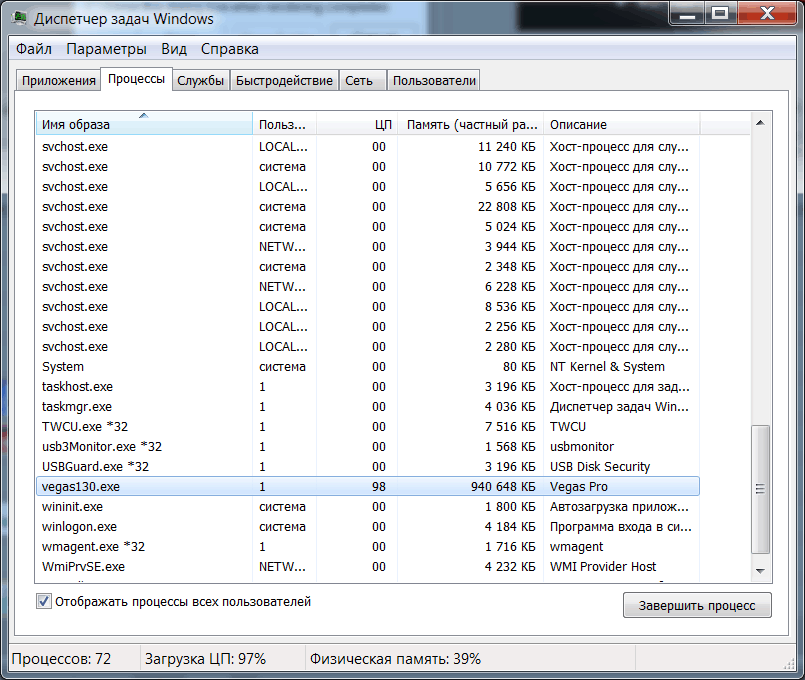805x680 pixels.
Task: Select the winlogon.exe process
Action: tap(368, 527)
